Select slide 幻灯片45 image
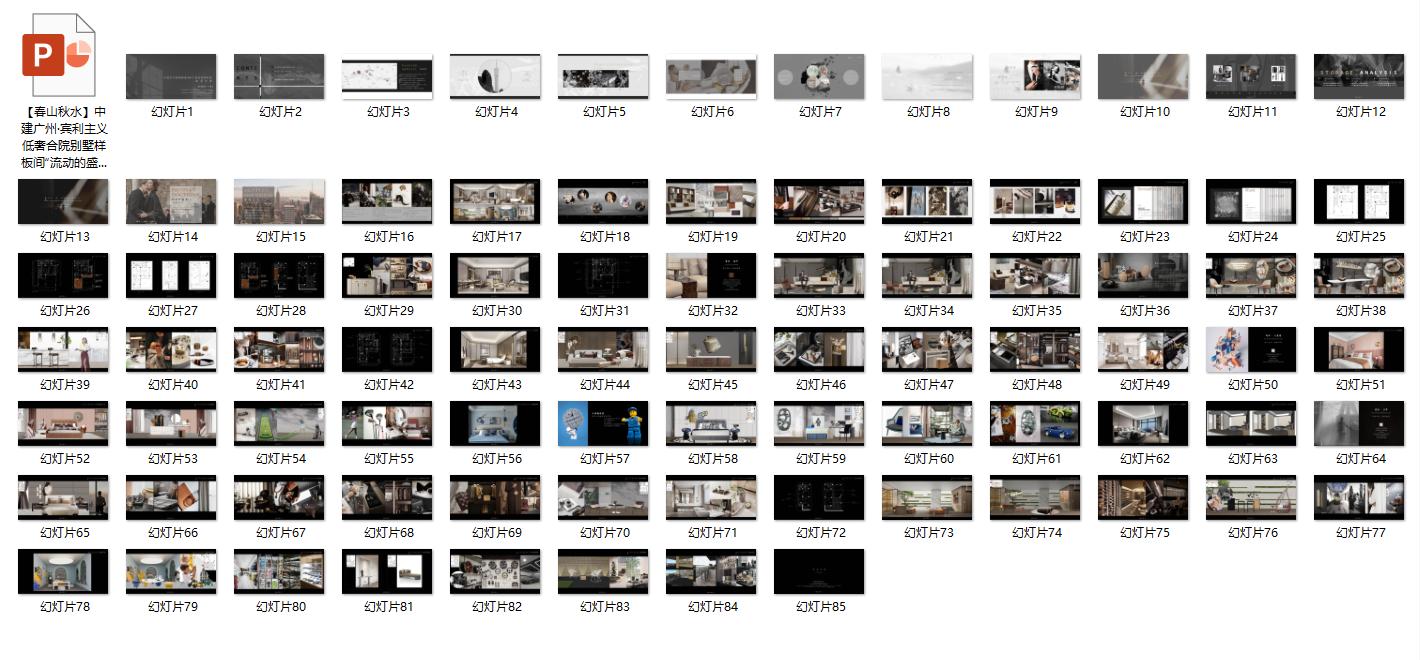Viewport: 1420px width, 660px height. [711, 350]
